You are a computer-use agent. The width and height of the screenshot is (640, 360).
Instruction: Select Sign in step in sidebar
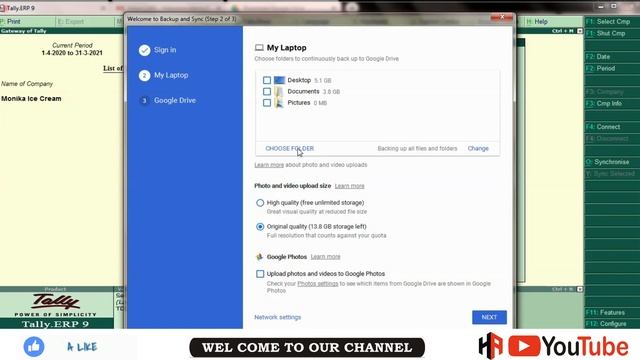point(165,50)
